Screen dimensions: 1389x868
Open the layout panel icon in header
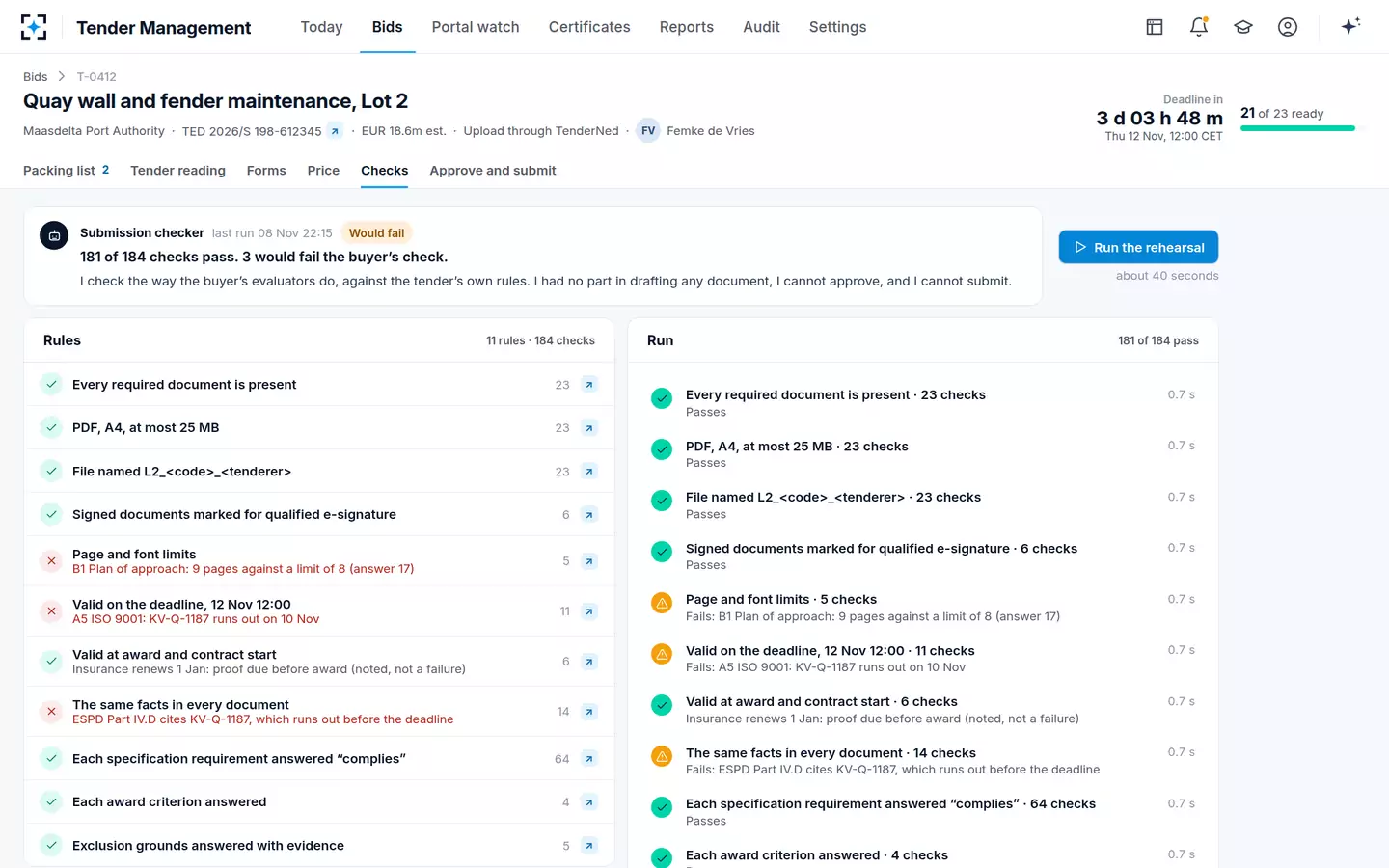(1155, 27)
